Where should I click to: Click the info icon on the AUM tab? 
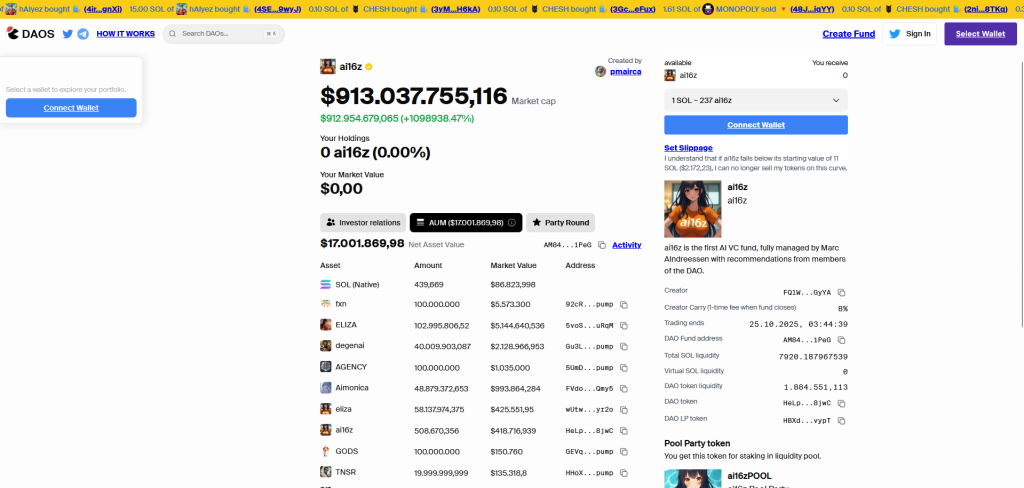pyautogui.click(x=511, y=223)
